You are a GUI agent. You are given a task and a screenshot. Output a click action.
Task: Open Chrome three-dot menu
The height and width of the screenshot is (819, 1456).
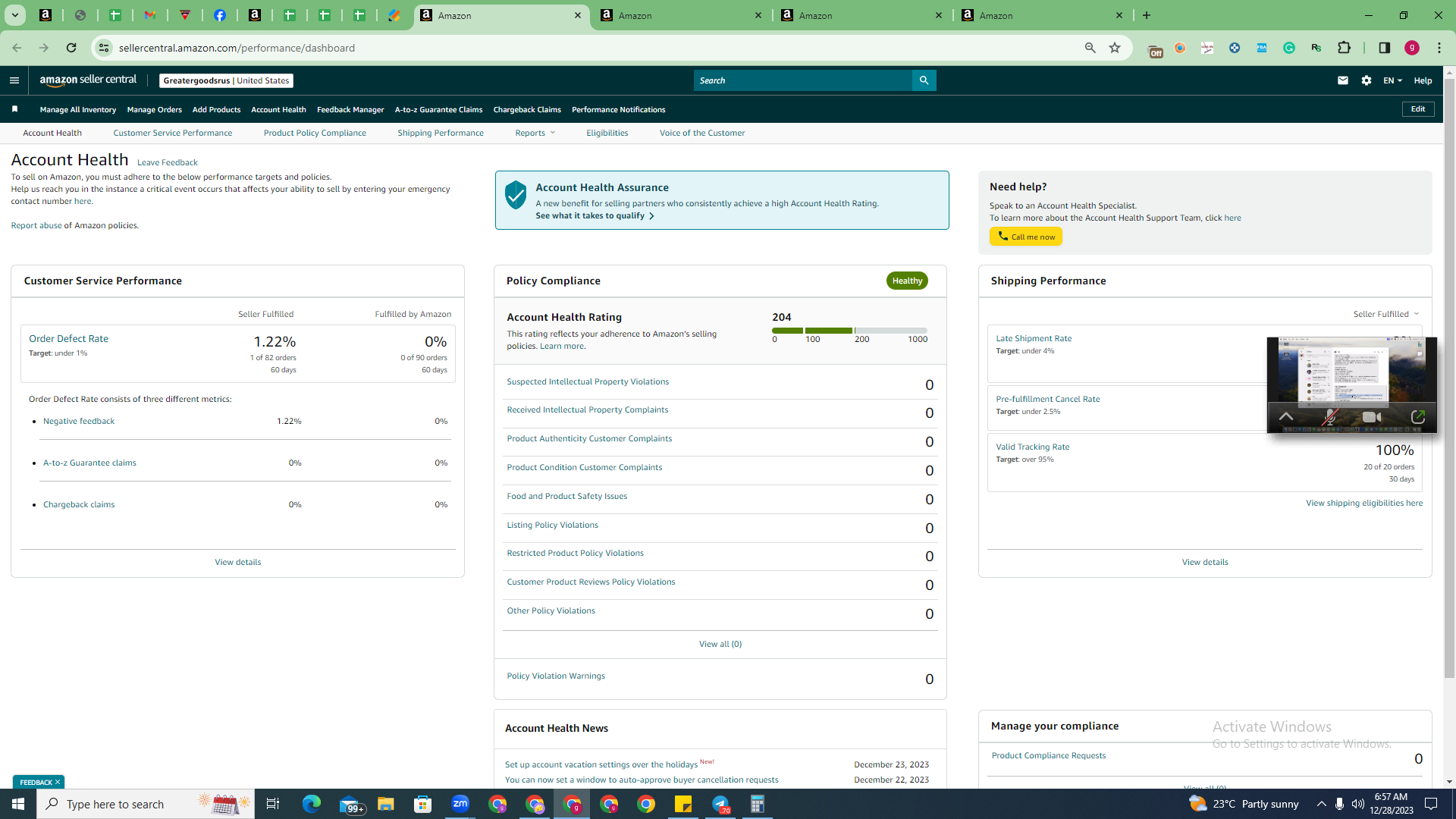coord(1439,48)
